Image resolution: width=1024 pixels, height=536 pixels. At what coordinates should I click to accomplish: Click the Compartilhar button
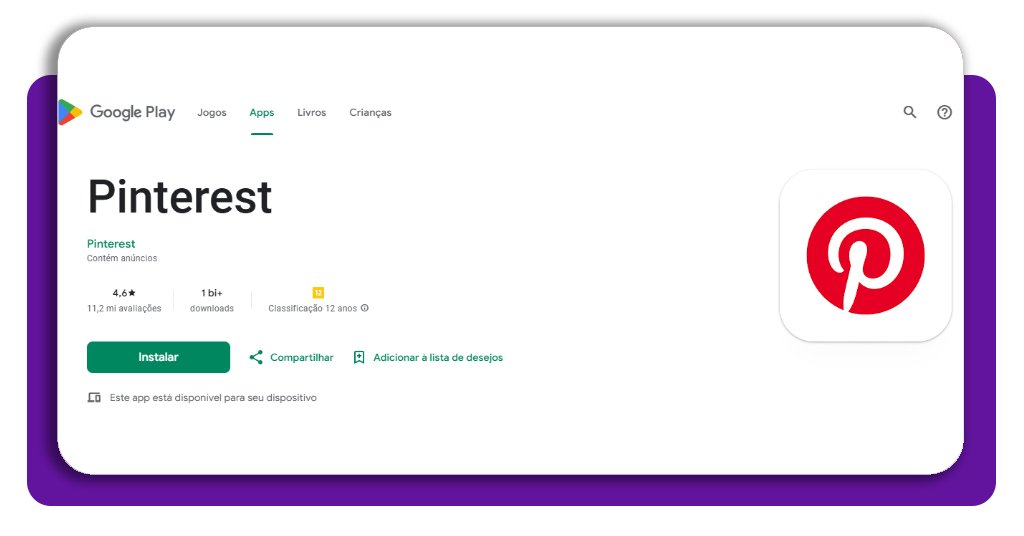291,357
